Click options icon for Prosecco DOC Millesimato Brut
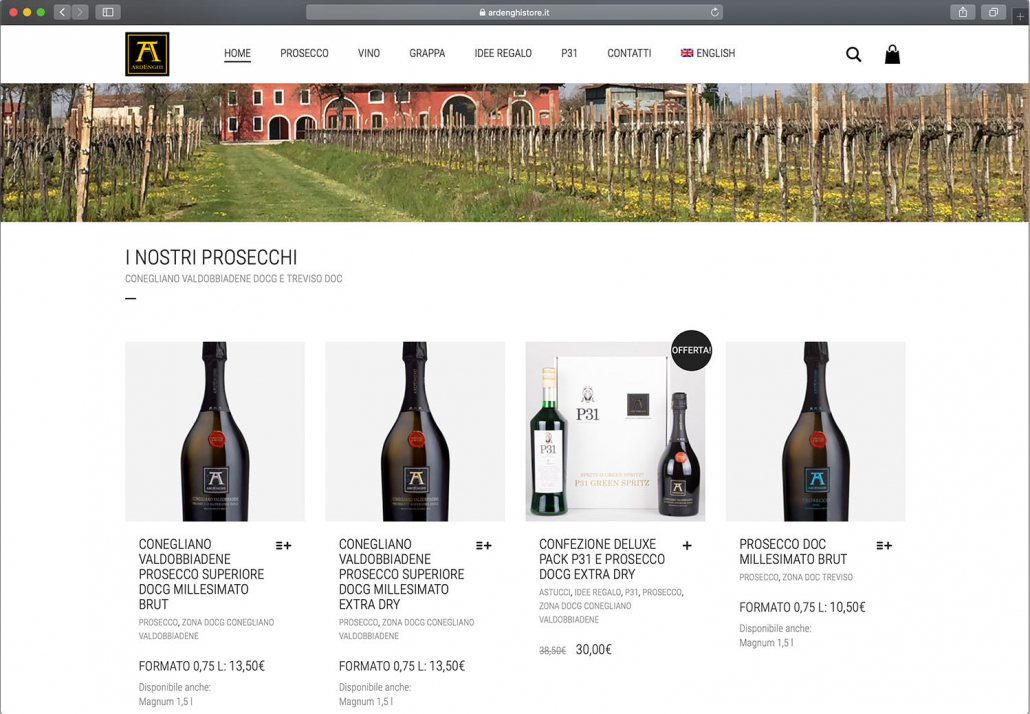Screen dimensions: 1030x714 pos(884,546)
